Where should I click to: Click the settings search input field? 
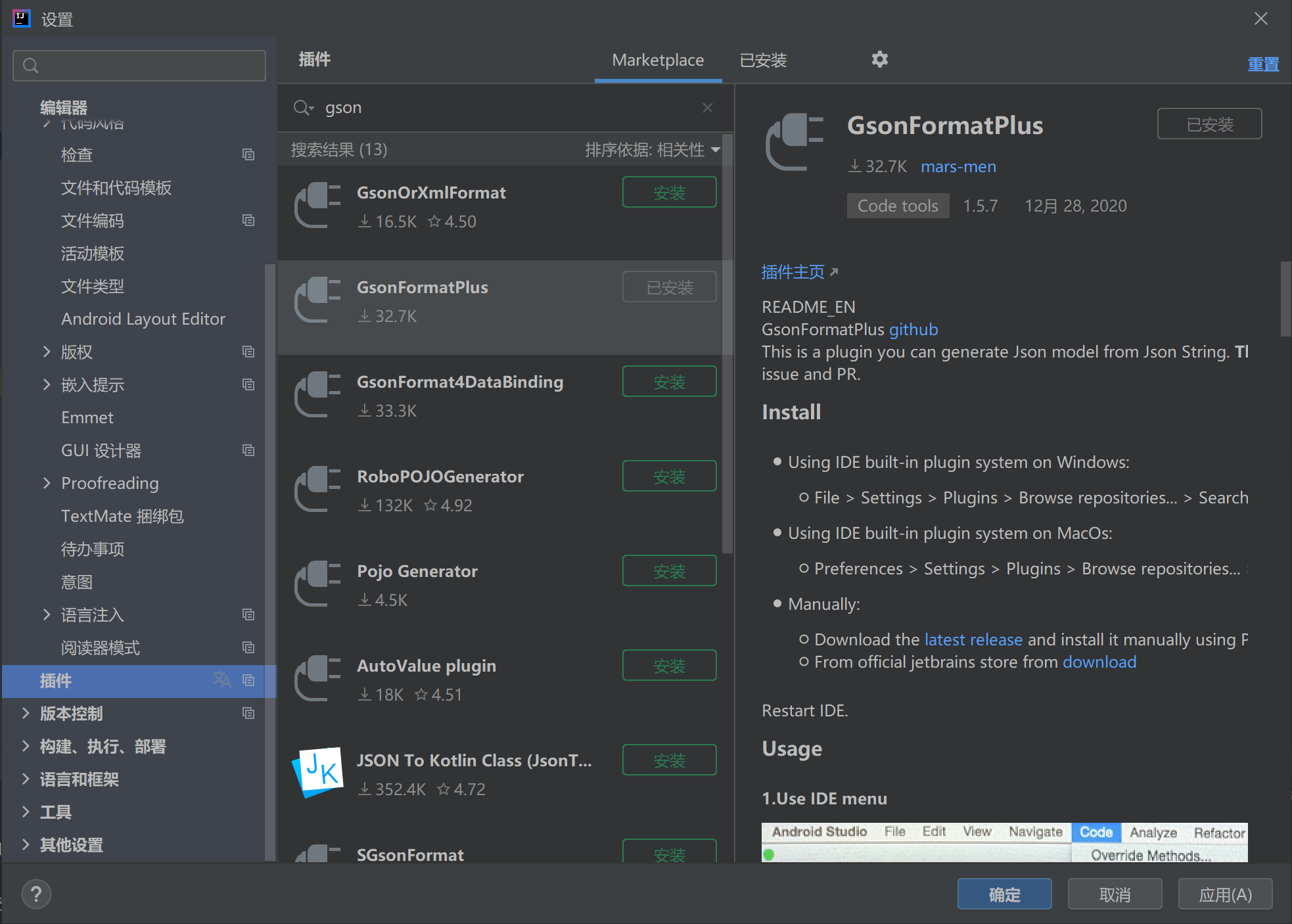pos(139,66)
